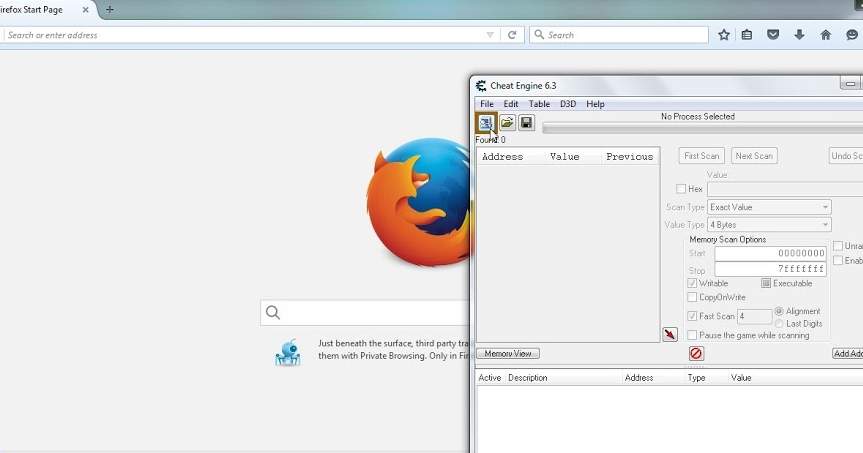The width and height of the screenshot is (863, 453).
Task: Click the Add Address Manually button
Action: (848, 353)
